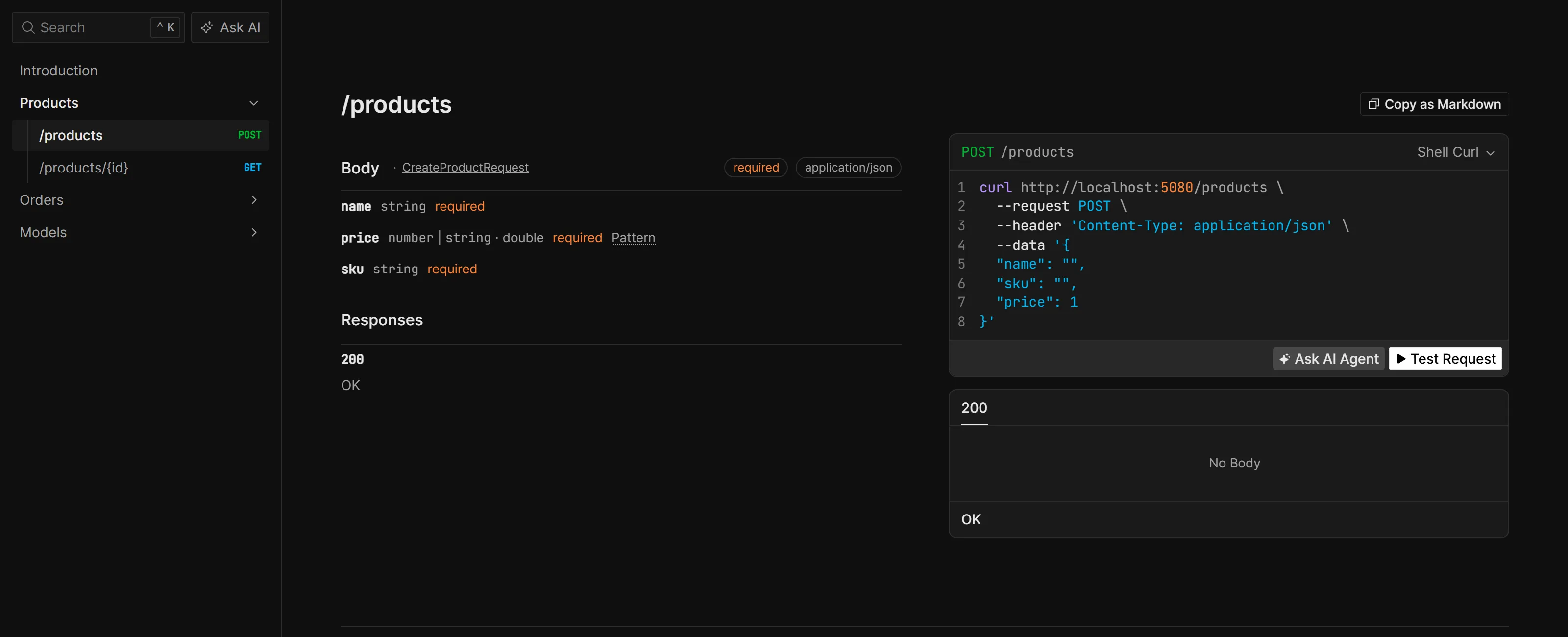Click the sparkle icon on Ask AI Agent
The image size is (1568, 637).
pos(1284,359)
